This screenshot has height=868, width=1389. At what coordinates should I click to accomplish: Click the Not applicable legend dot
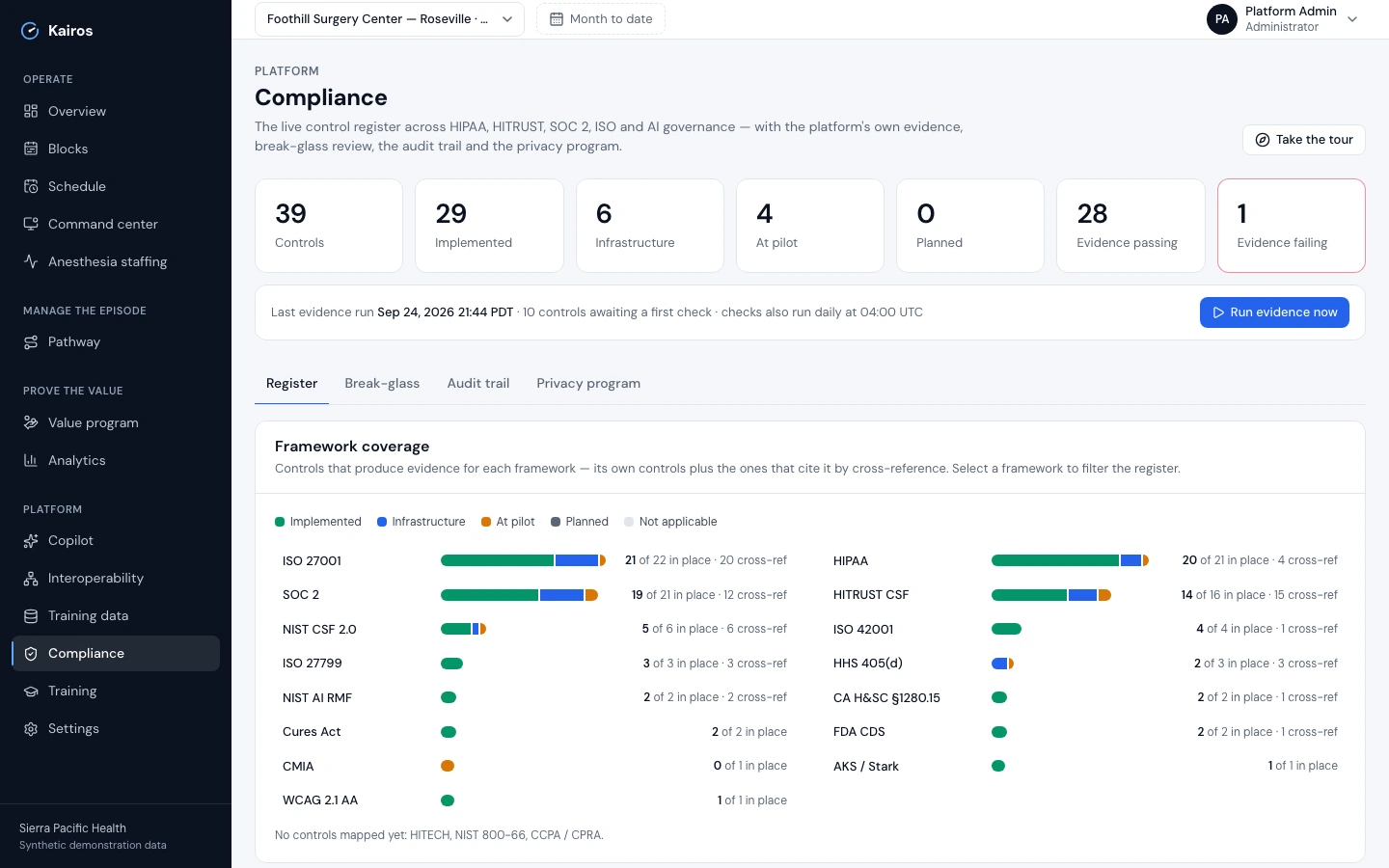click(x=629, y=522)
